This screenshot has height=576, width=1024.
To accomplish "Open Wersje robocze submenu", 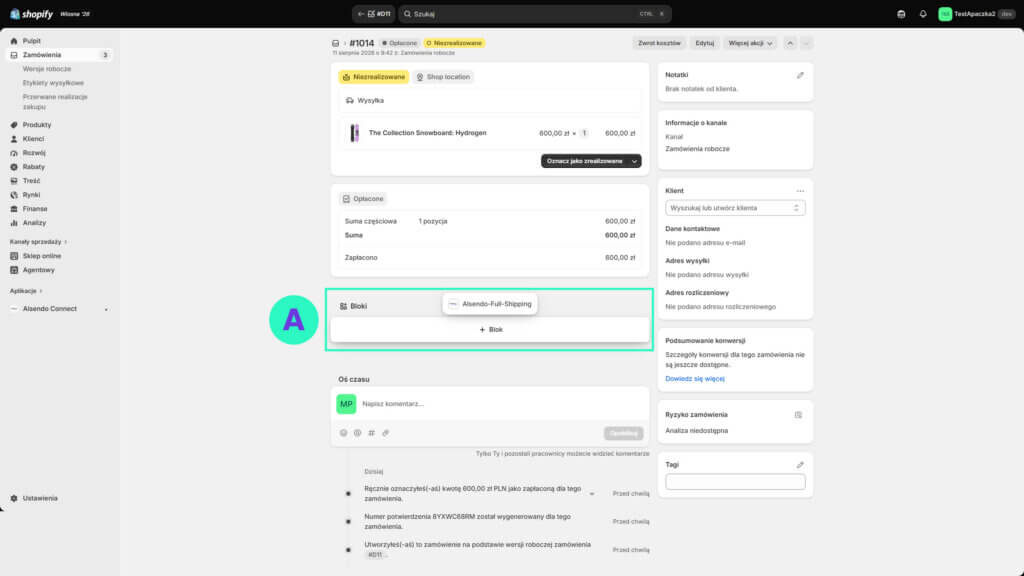I will coord(47,69).
